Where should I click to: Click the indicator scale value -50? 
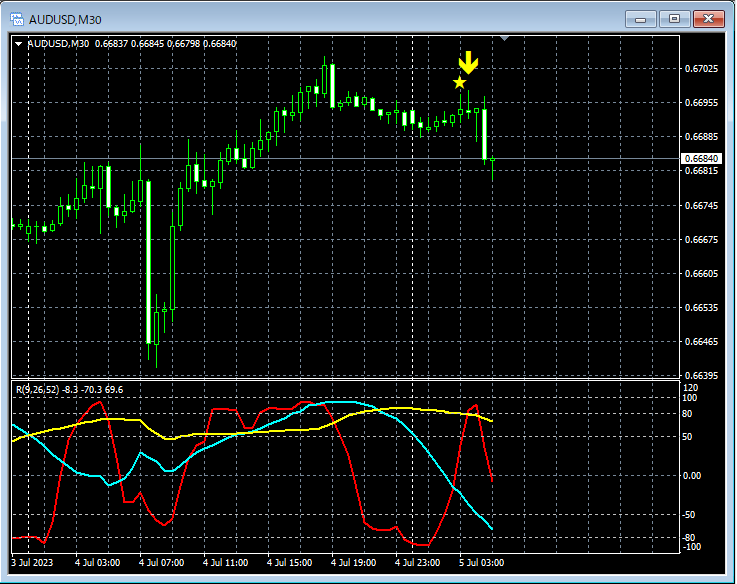click(689, 515)
